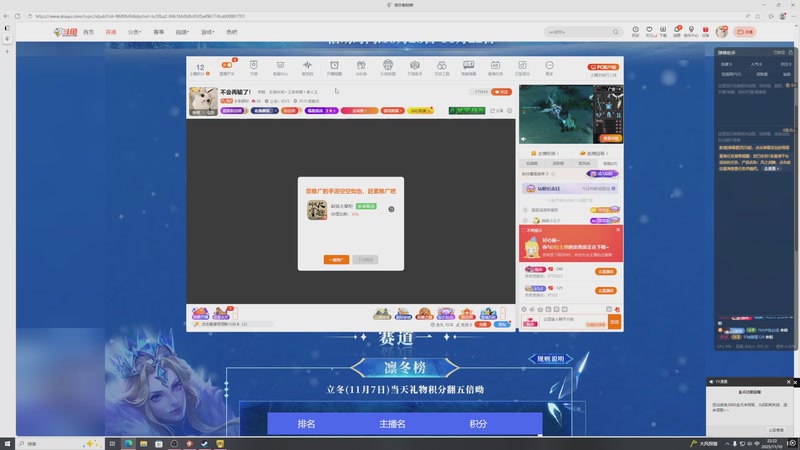Open the follow heart icon in site header

[x=649, y=32]
